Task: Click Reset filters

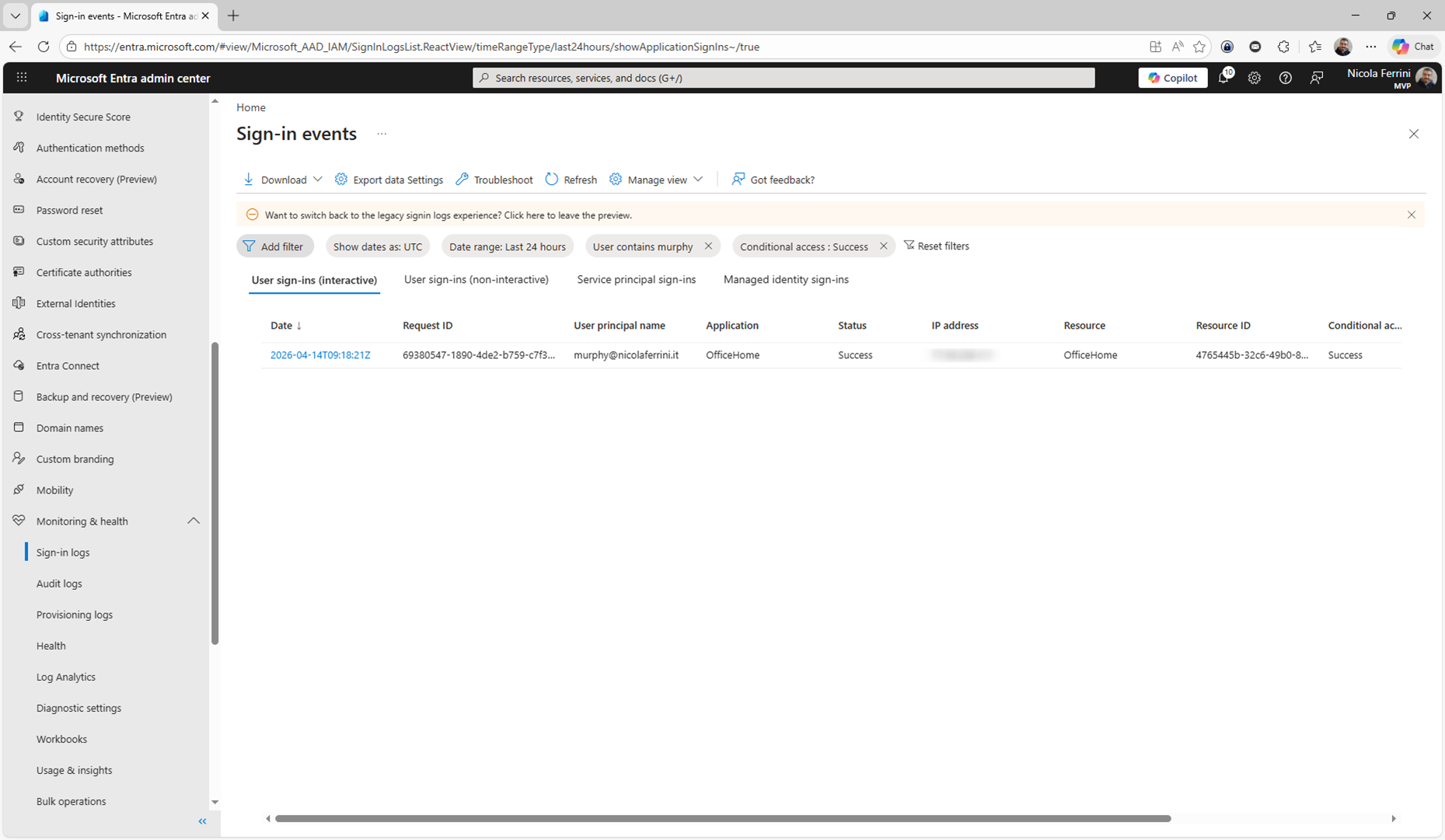Action: 937,246
